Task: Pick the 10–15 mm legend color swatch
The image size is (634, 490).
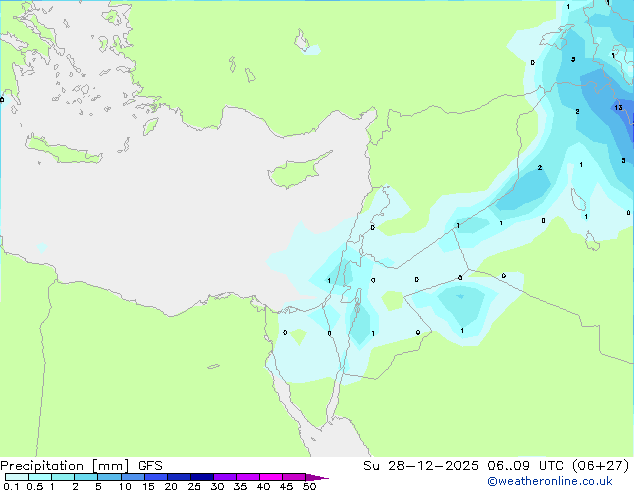Action: coord(132,477)
